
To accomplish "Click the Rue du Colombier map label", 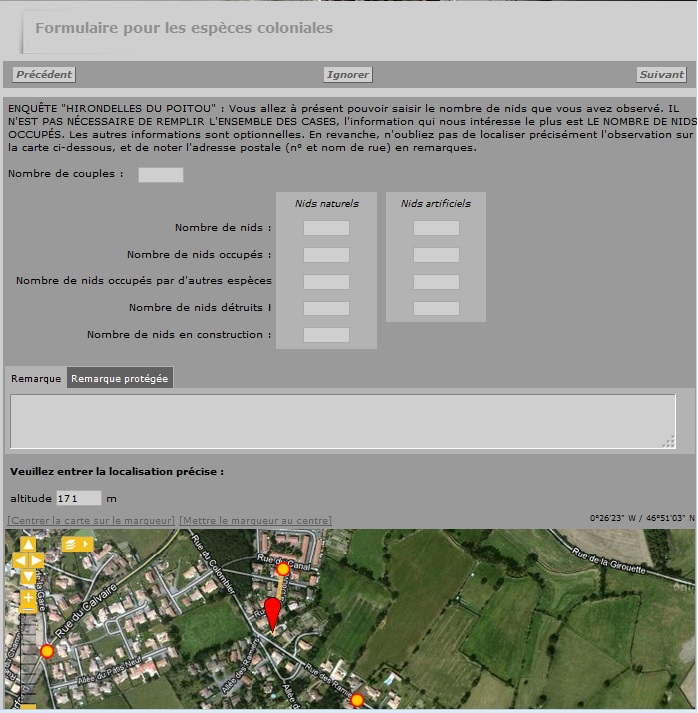I will 212,563.
